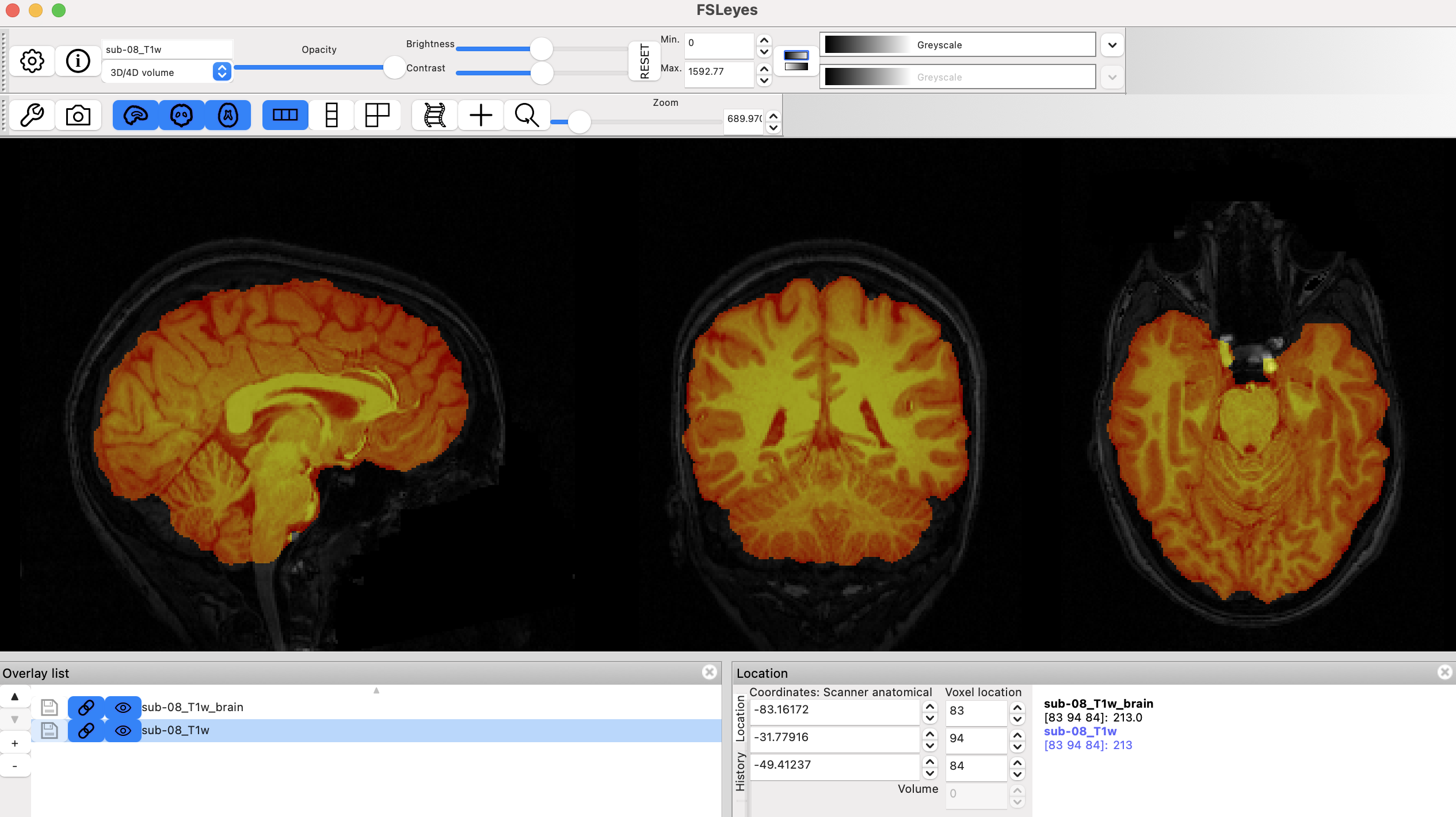1456x817 pixels.
Task: Open the 3D/4D volume type dropdown
Action: coord(167,72)
